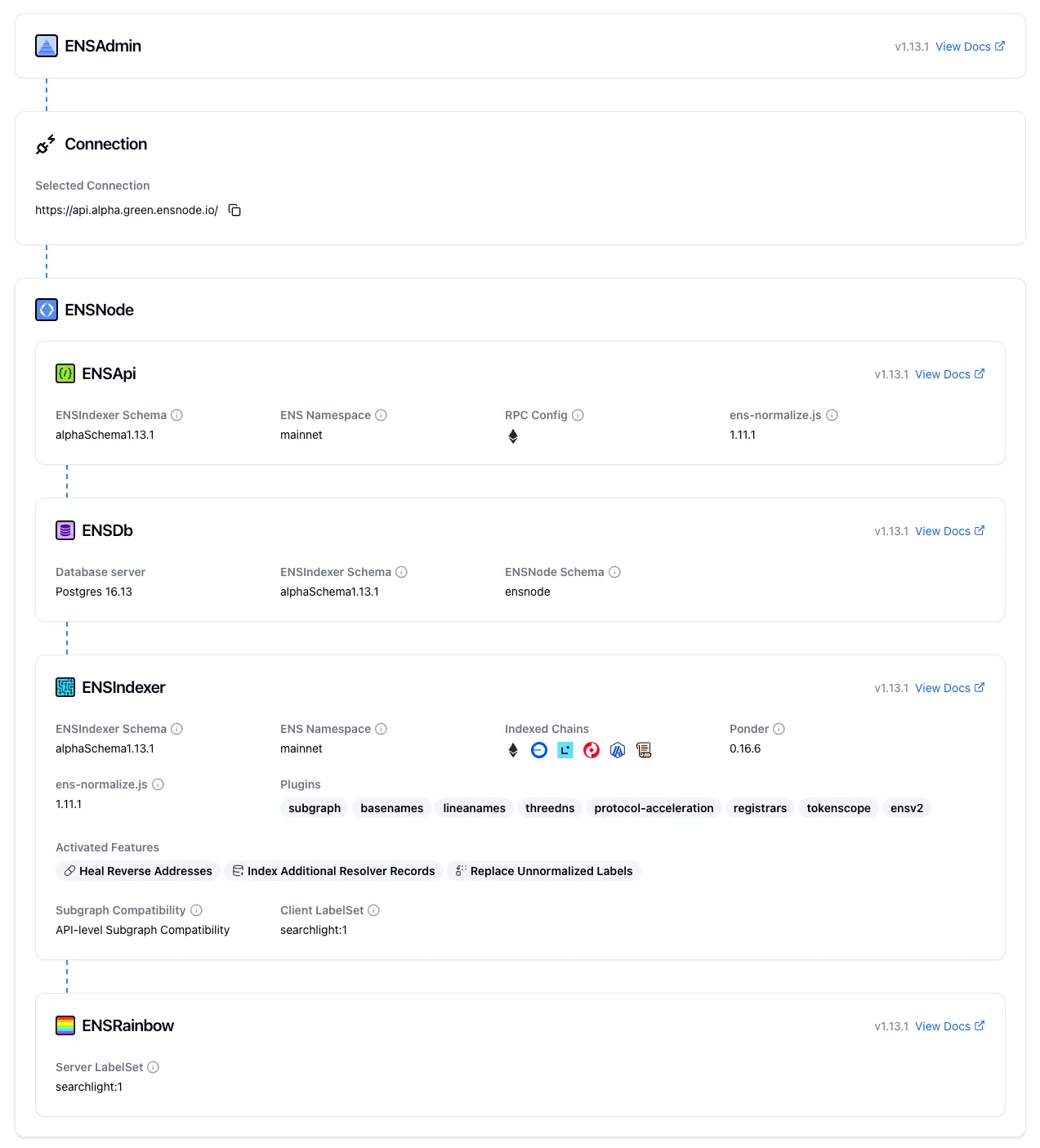Click Index Additional Resolver Records badge

point(334,871)
